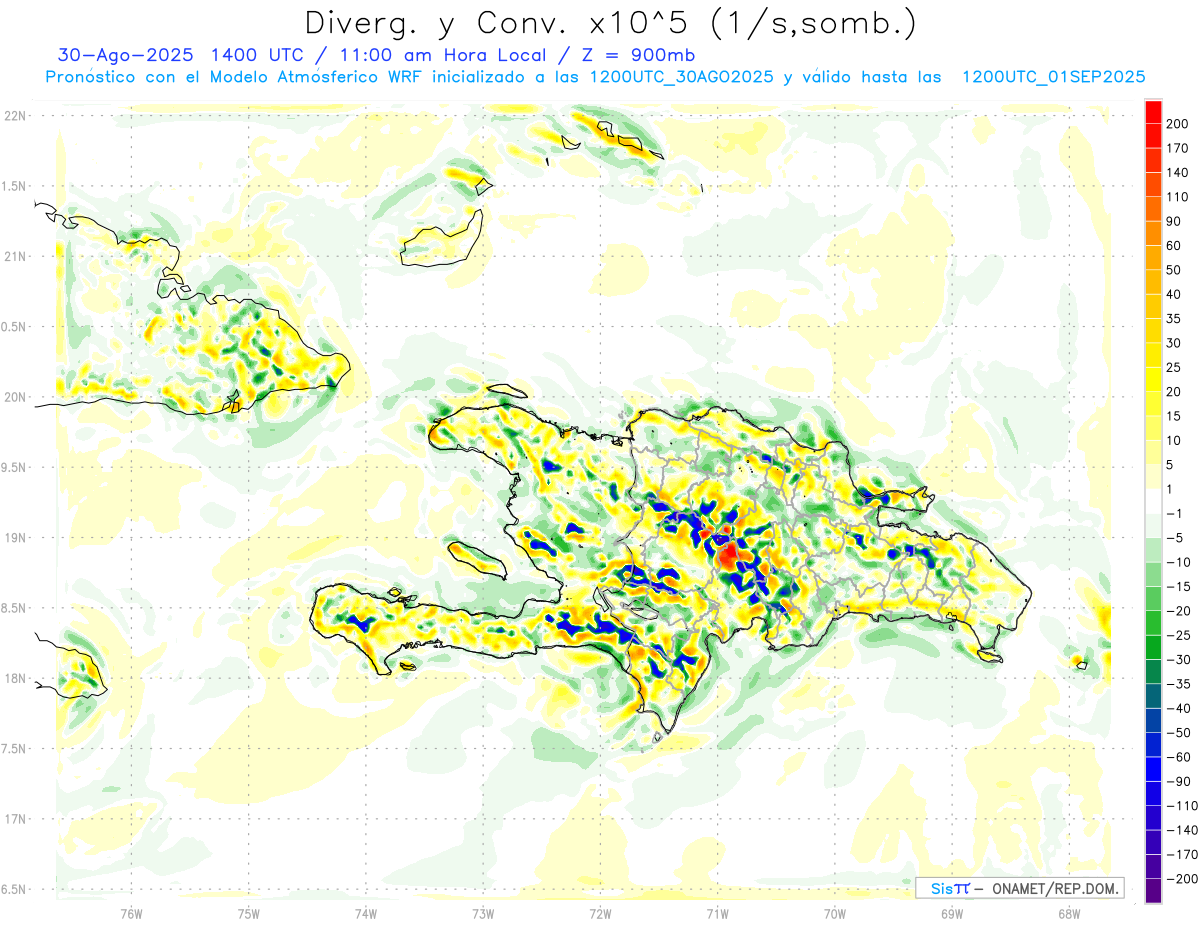Click the green legend swatch between -20 and -25
1200x927 pixels.
click(1153, 623)
